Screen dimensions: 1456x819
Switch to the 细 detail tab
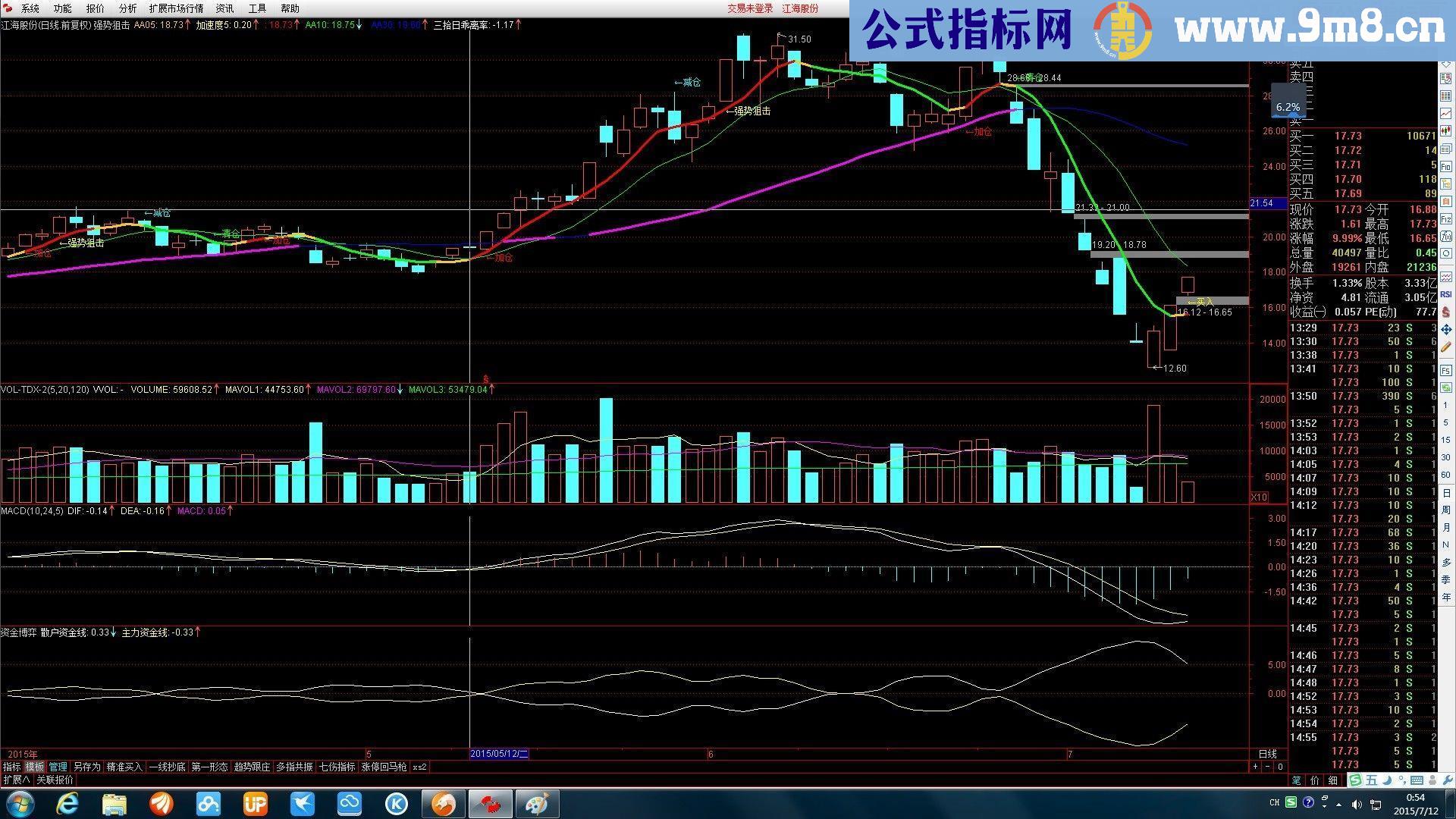[x=1332, y=780]
